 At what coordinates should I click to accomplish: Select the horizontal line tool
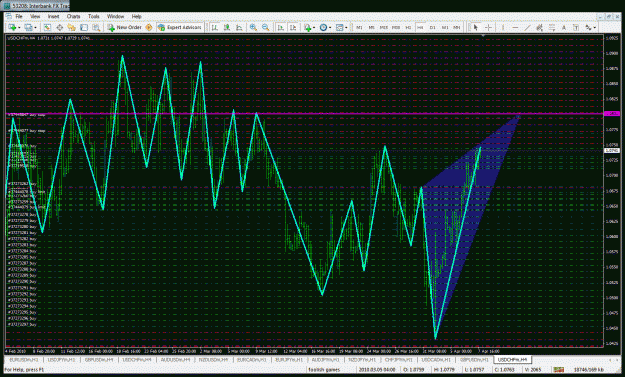(515, 27)
